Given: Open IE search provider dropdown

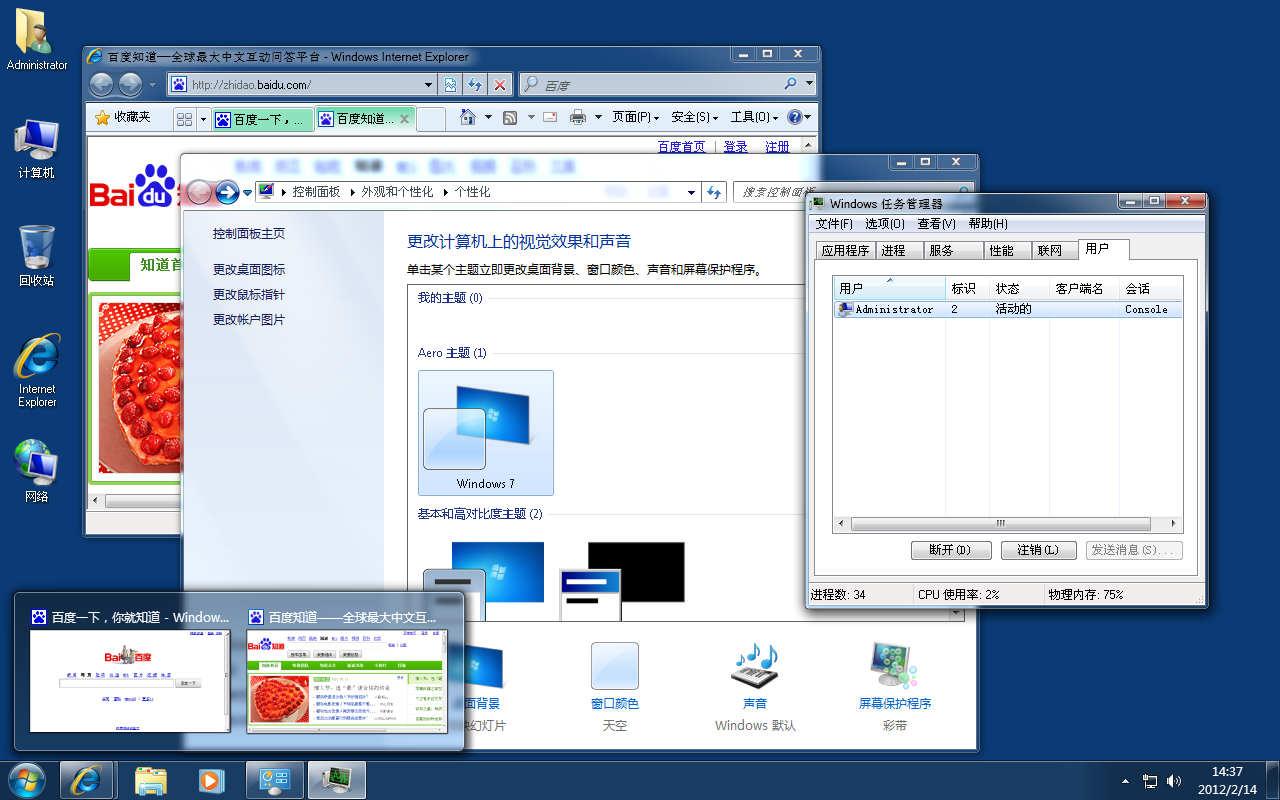Looking at the screenshot, I should click(809, 85).
